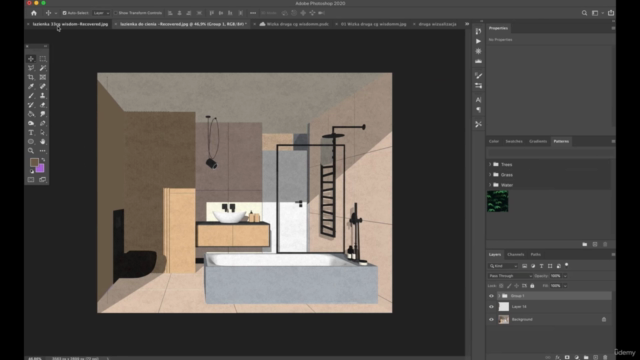
Task: Select the Magic Wand tool
Action: pyautogui.click(x=42, y=68)
